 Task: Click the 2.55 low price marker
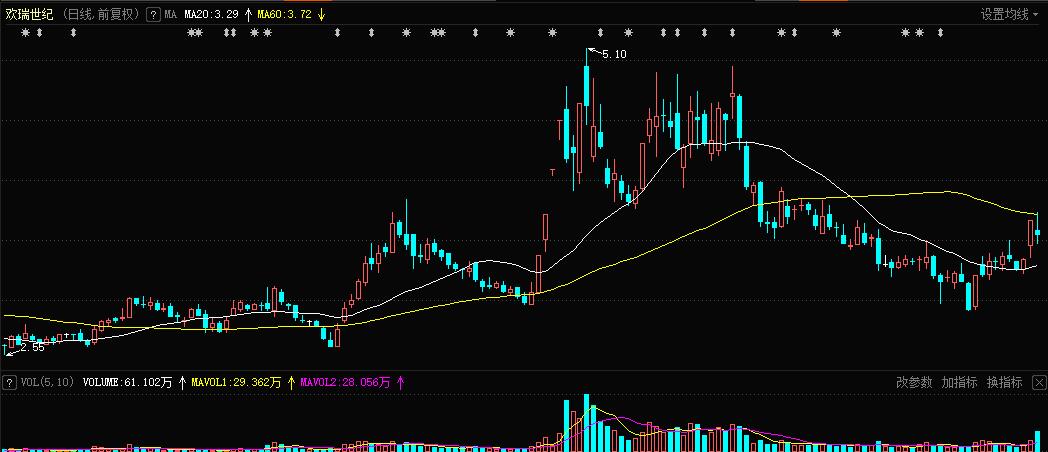tap(31, 347)
